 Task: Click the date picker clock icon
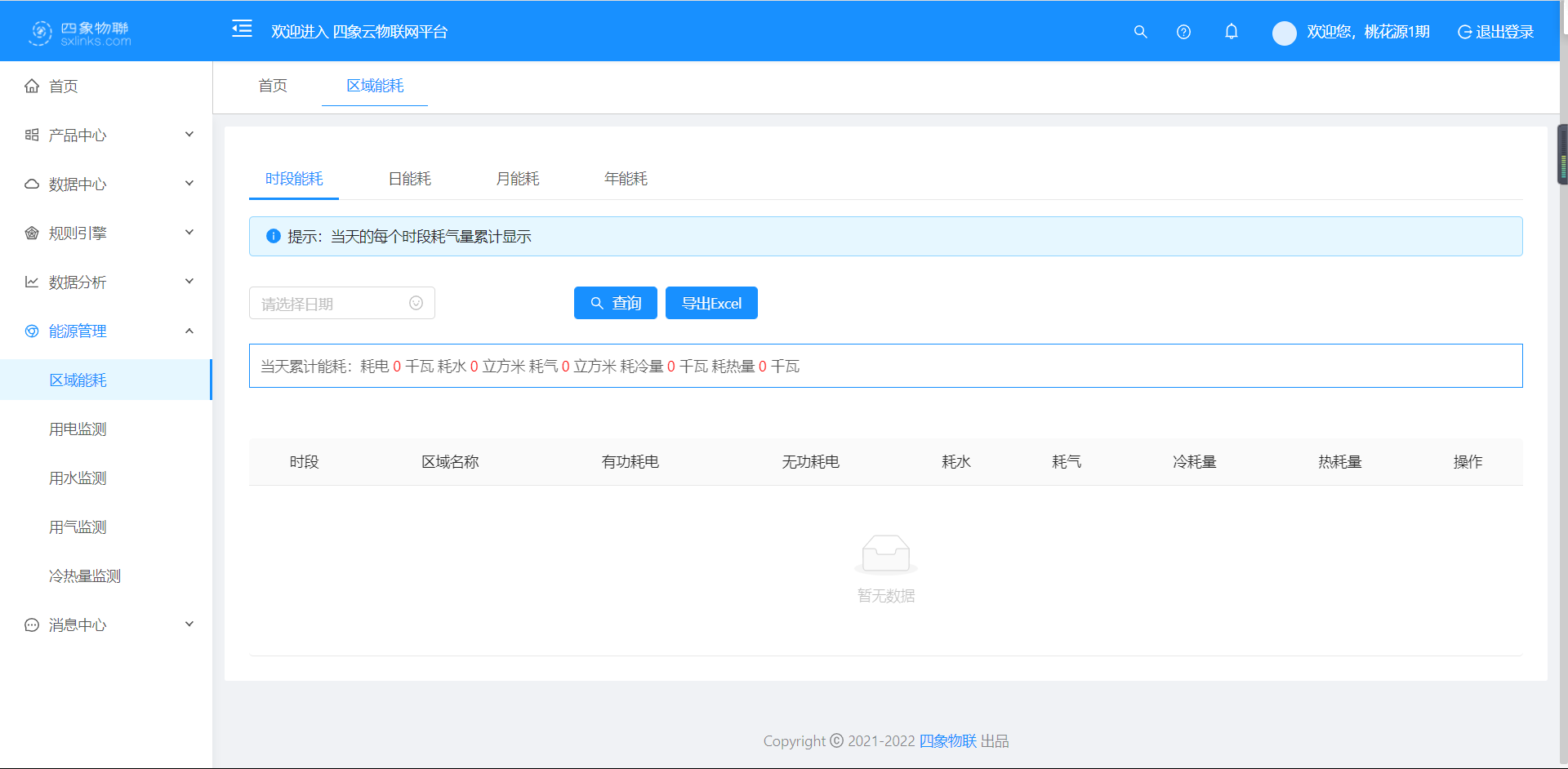point(416,303)
